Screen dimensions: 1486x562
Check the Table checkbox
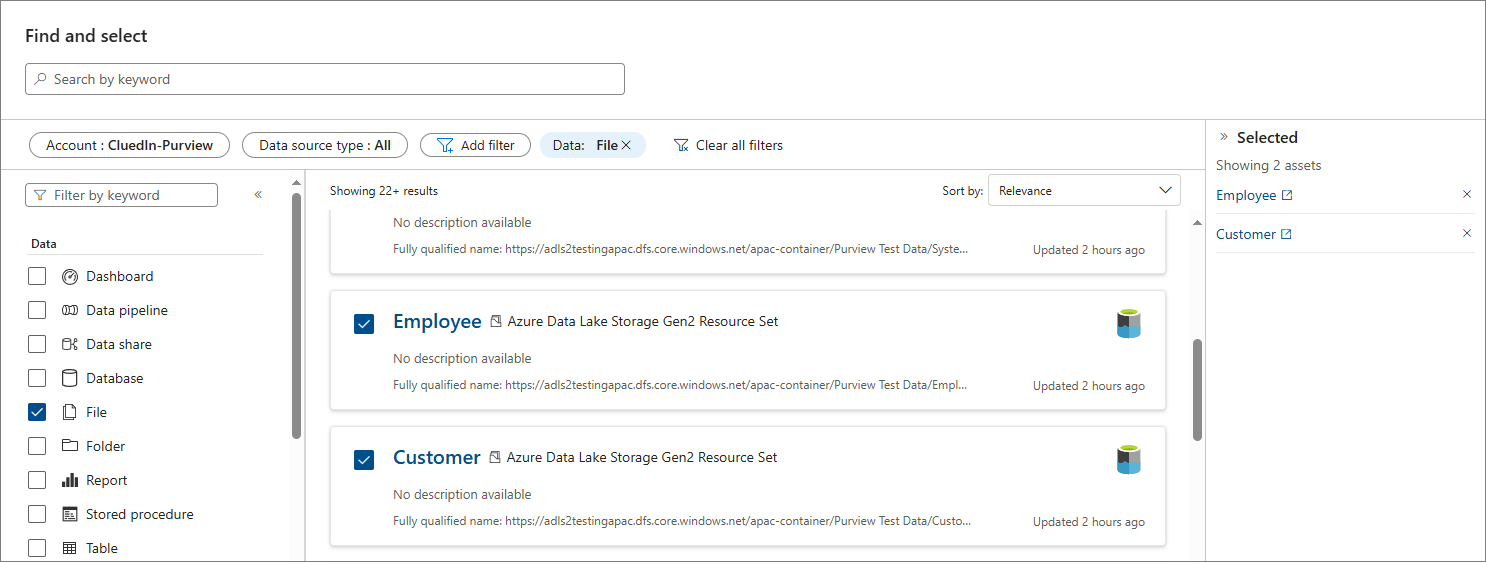tap(37, 548)
